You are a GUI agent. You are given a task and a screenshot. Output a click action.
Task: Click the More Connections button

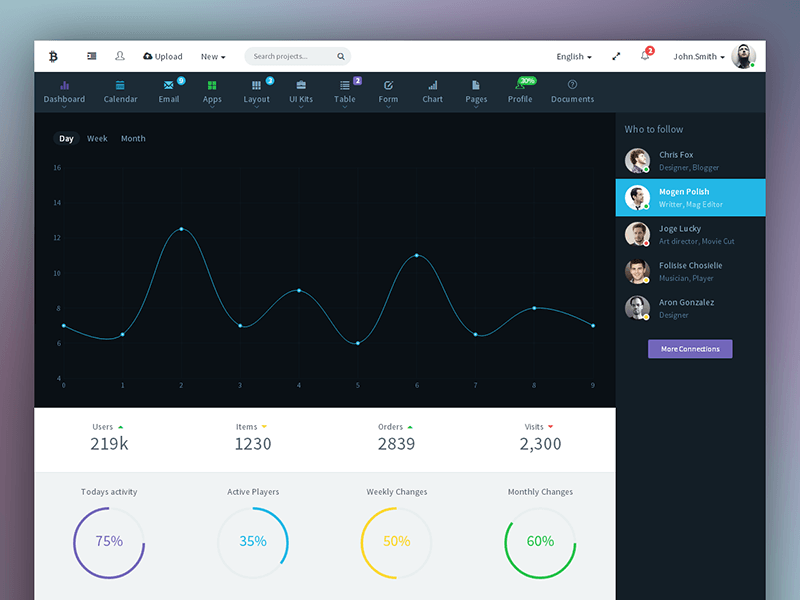[690, 349]
